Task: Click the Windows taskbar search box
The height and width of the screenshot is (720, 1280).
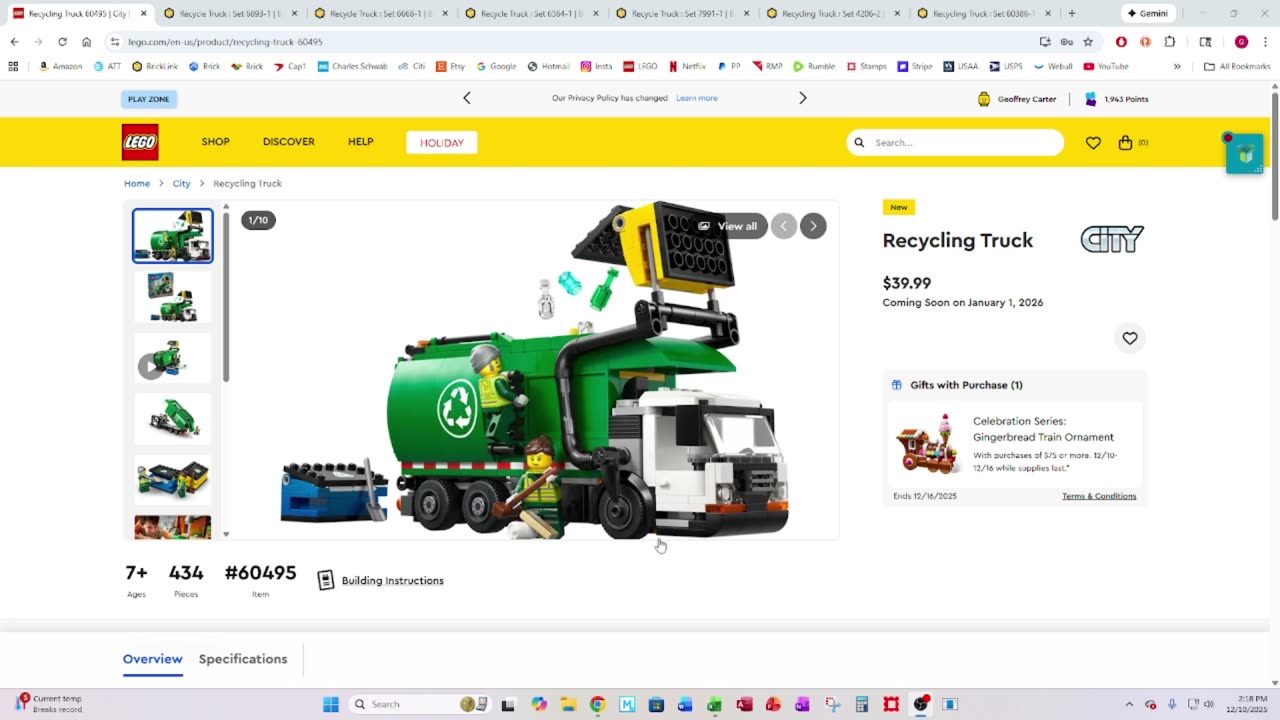Action: 416,704
